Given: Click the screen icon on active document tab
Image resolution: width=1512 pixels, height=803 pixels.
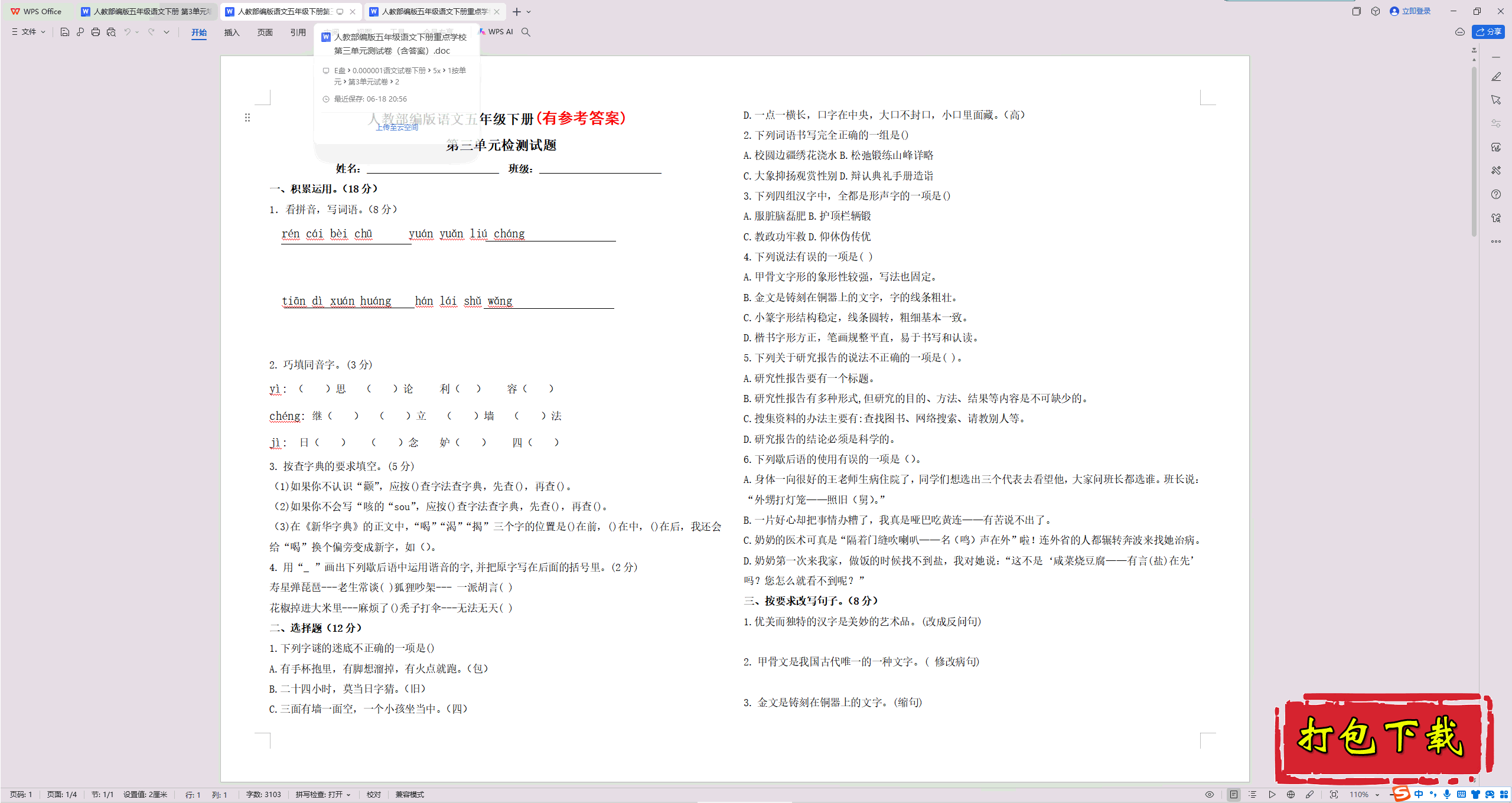Looking at the screenshot, I should pyautogui.click(x=340, y=12).
